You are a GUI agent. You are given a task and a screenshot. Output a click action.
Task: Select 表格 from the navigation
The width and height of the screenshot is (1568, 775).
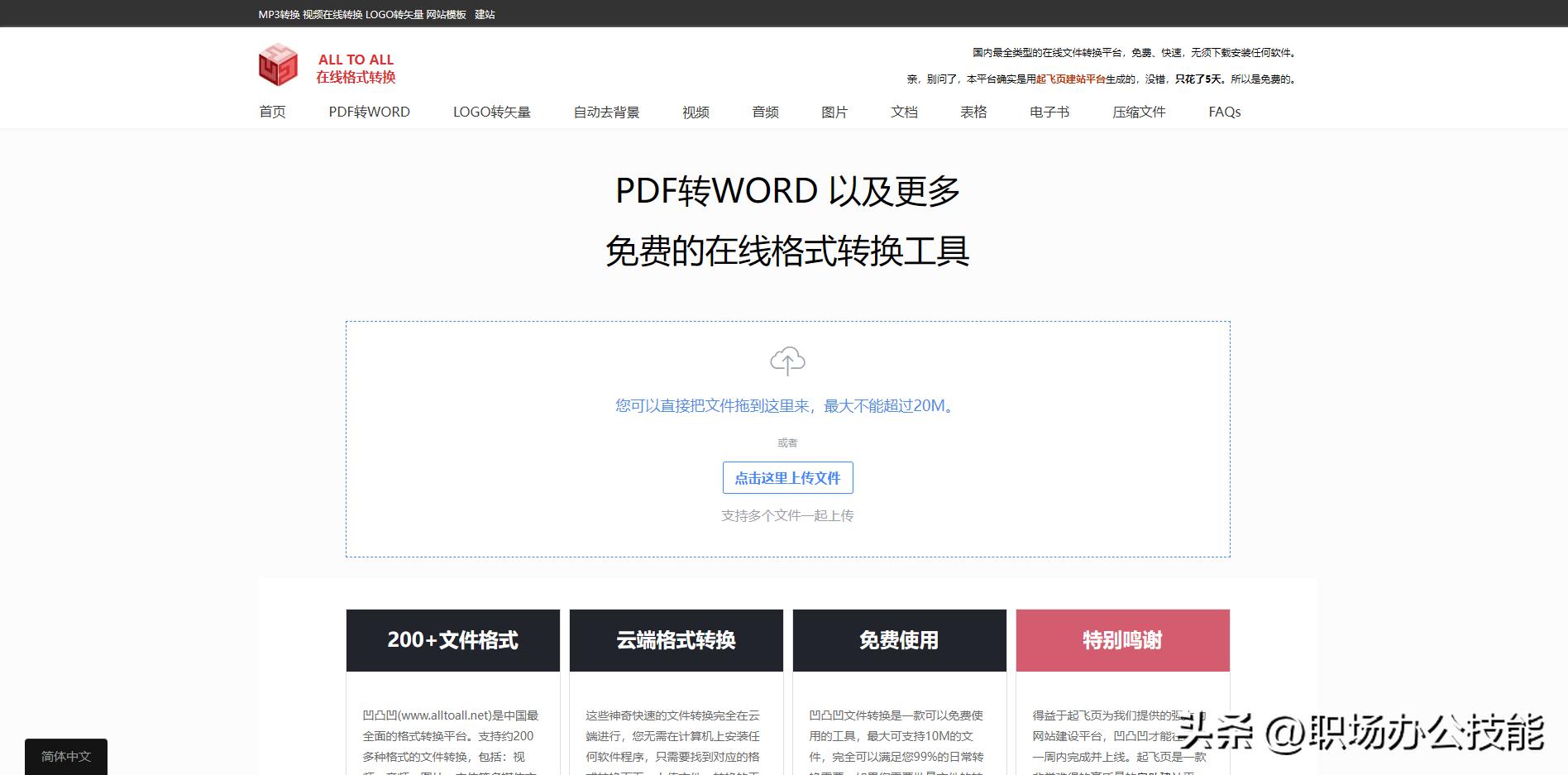pyautogui.click(x=973, y=112)
